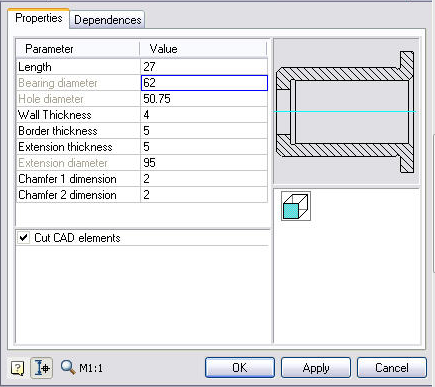435x387 pixels.
Task: Click the Length parameter label
Action: 35,67
